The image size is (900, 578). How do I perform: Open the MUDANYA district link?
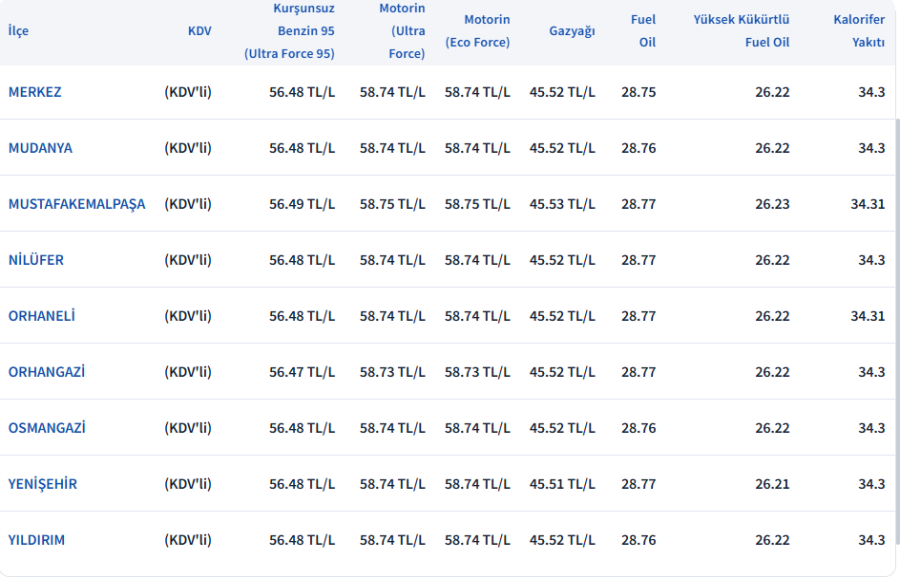pyautogui.click(x=40, y=148)
